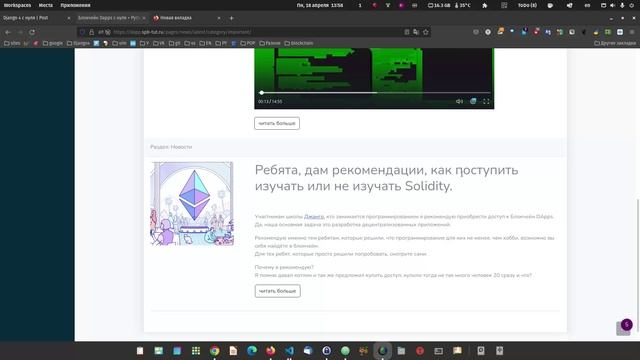This screenshot has height=360, width=640.
Task: Open the Места menu in top panel
Action: (46, 5)
